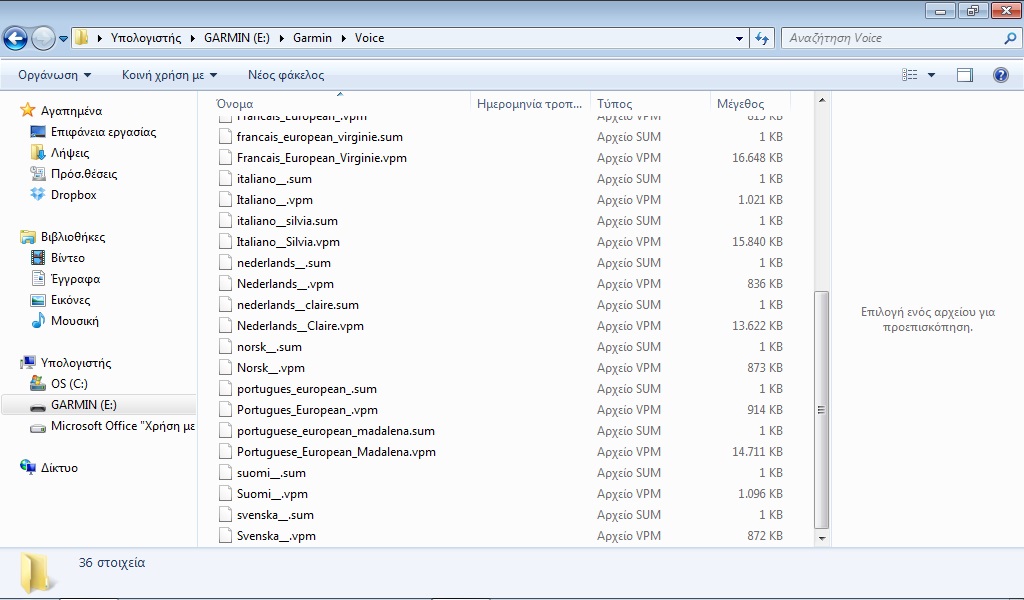The image size is (1024, 600).
Task: Expand breadcrumb arrow after GARMIN (E:)
Action: pyautogui.click(x=281, y=39)
